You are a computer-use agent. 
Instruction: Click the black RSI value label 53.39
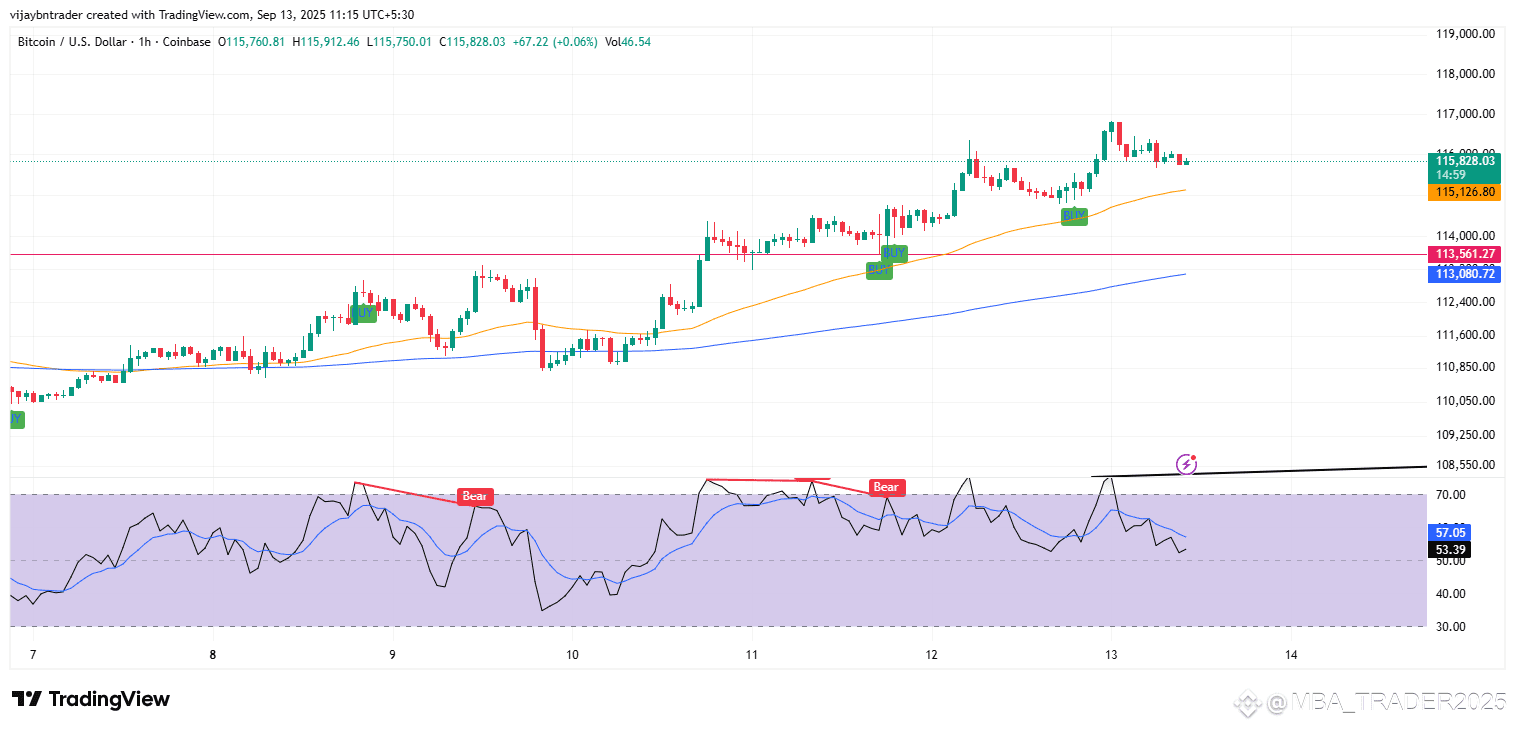tap(1450, 549)
